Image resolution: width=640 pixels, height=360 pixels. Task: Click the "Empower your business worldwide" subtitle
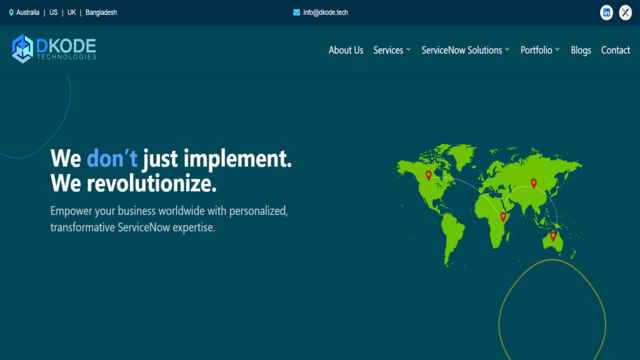[x=169, y=219]
